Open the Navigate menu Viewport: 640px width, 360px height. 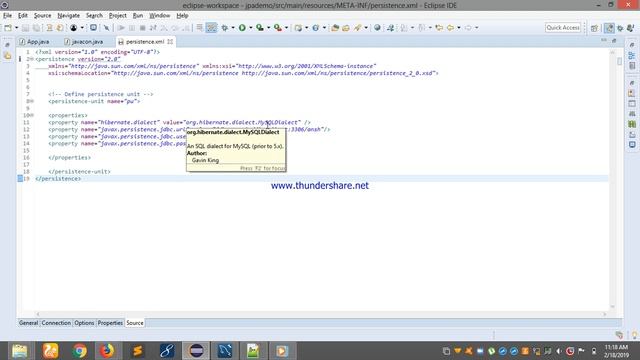click(69, 16)
